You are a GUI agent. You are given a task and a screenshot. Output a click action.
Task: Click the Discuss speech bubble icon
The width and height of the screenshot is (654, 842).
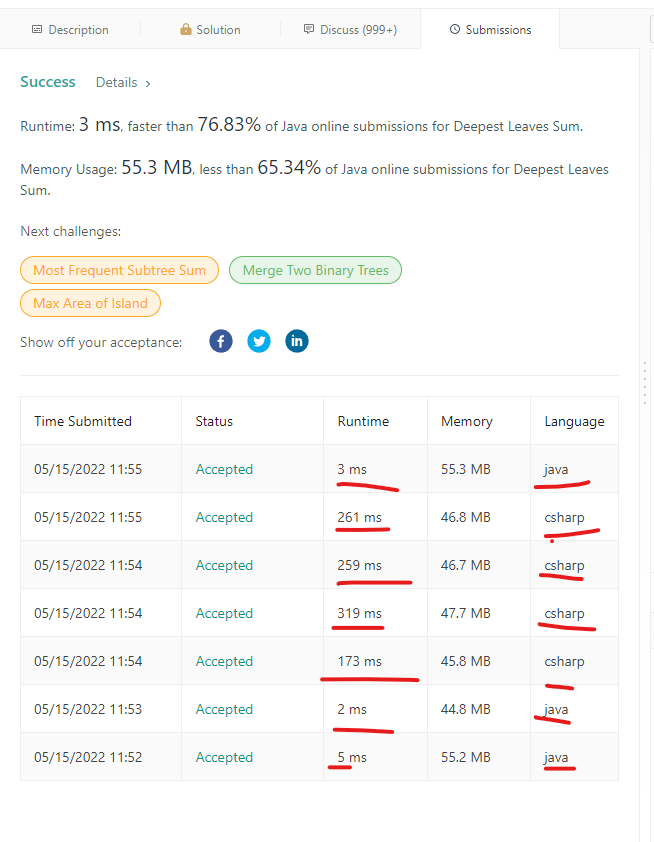pos(309,30)
